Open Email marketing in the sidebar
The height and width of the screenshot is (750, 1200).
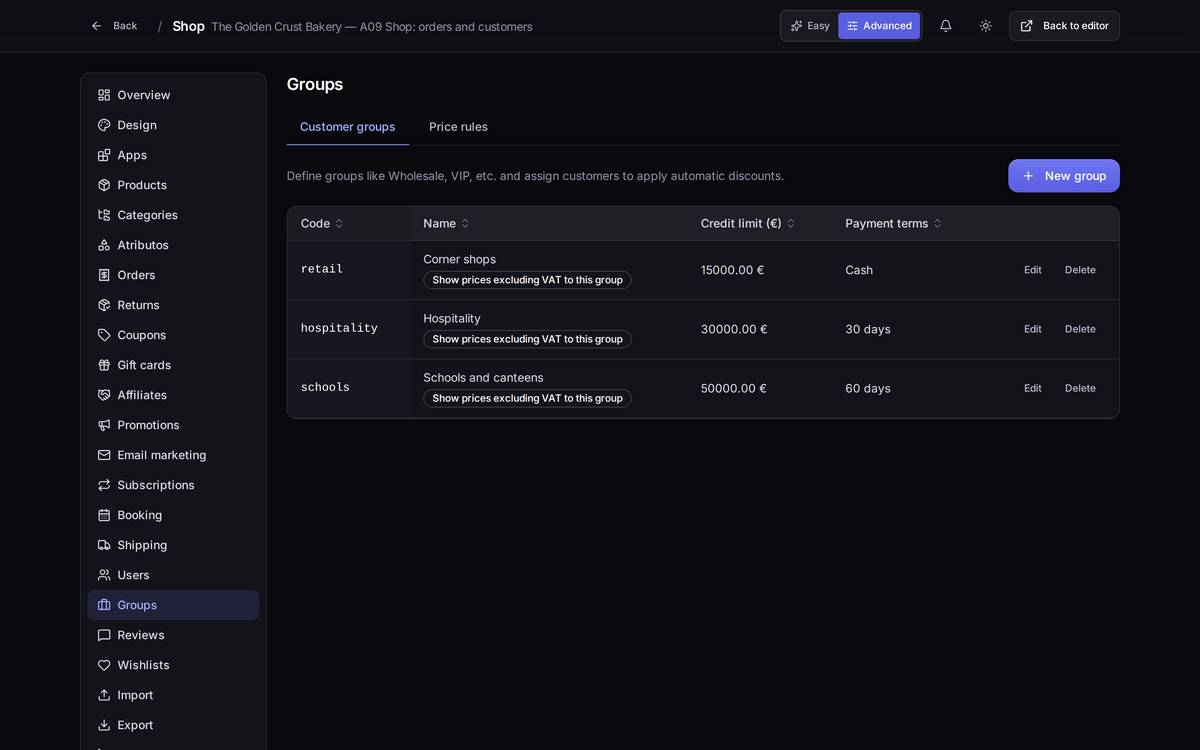173,455
